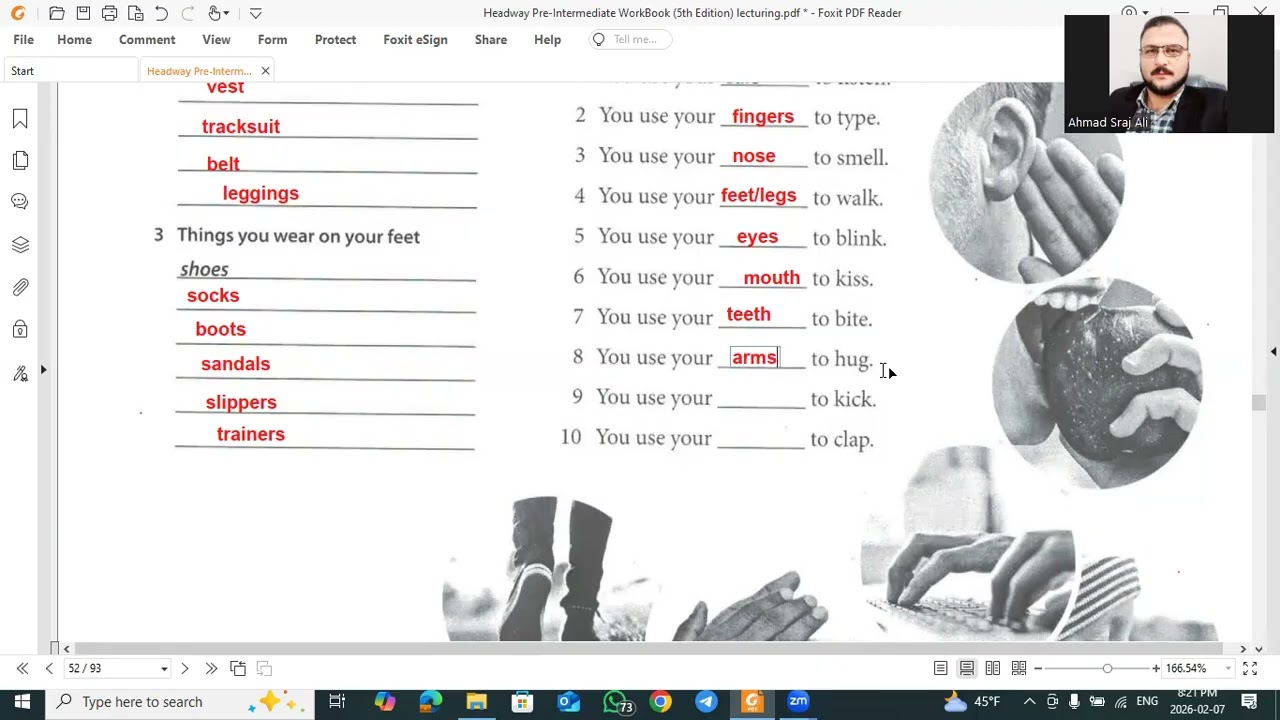Open the Signatures pen panel

(x=20, y=373)
